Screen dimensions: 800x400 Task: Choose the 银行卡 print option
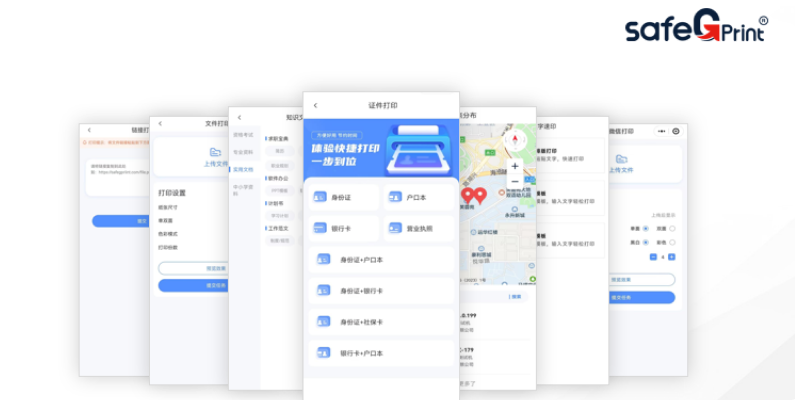click(343, 229)
